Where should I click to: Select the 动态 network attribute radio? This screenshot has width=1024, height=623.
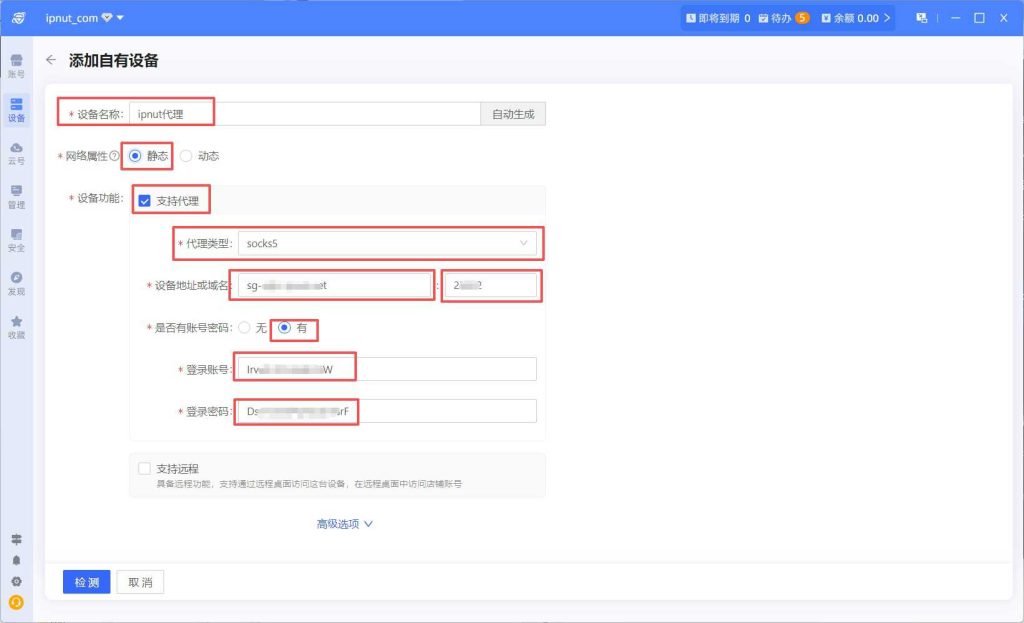pos(186,156)
